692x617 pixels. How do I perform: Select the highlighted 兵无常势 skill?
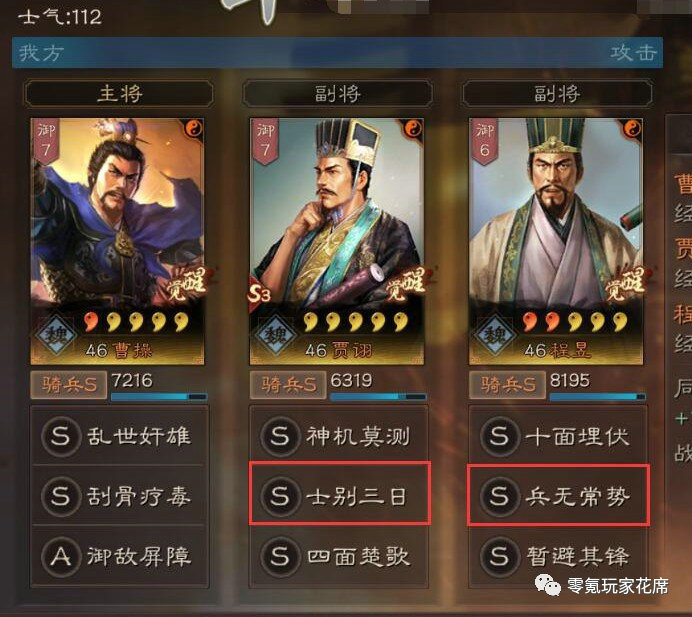558,494
